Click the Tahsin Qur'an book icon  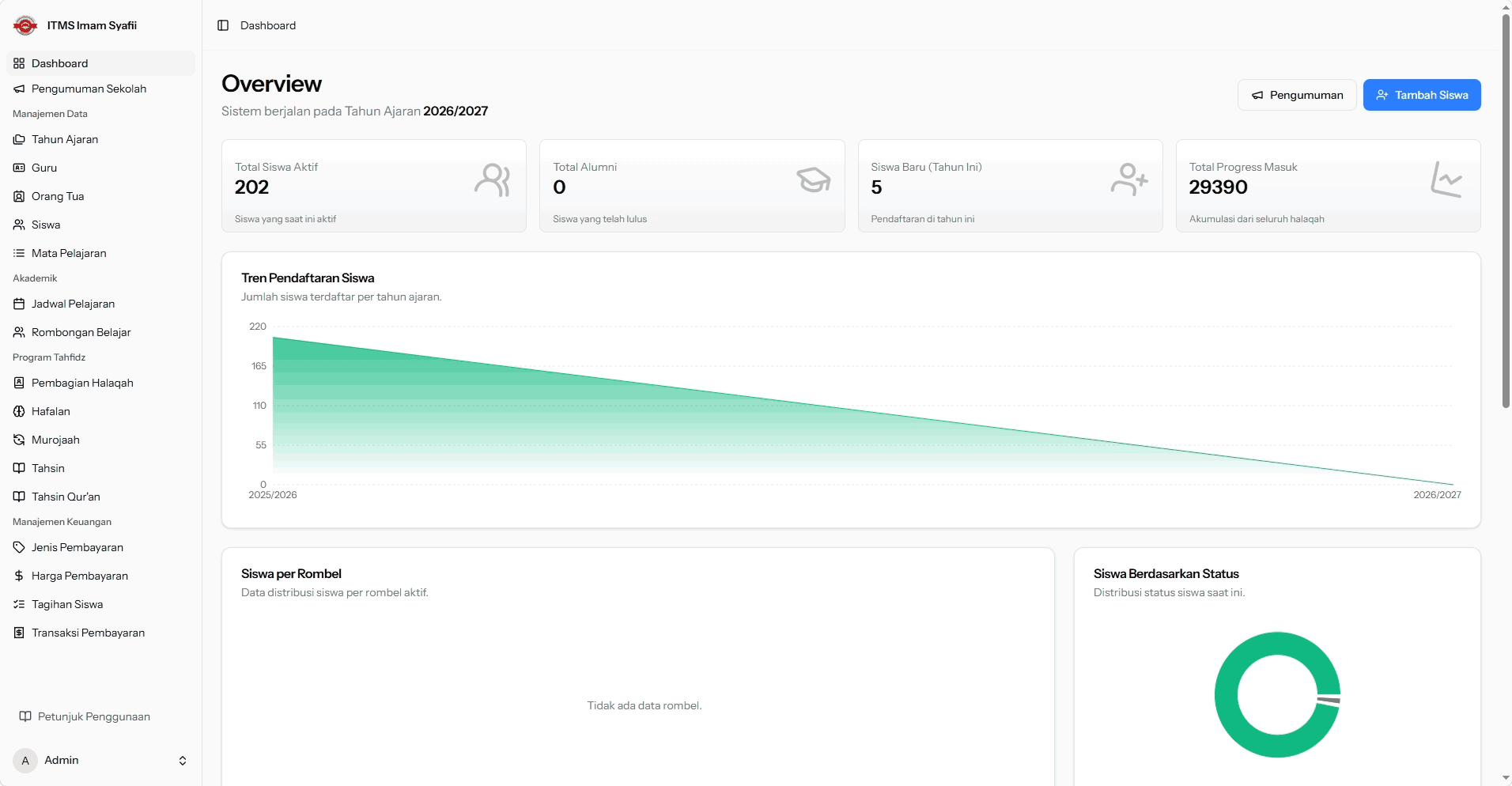pos(19,497)
